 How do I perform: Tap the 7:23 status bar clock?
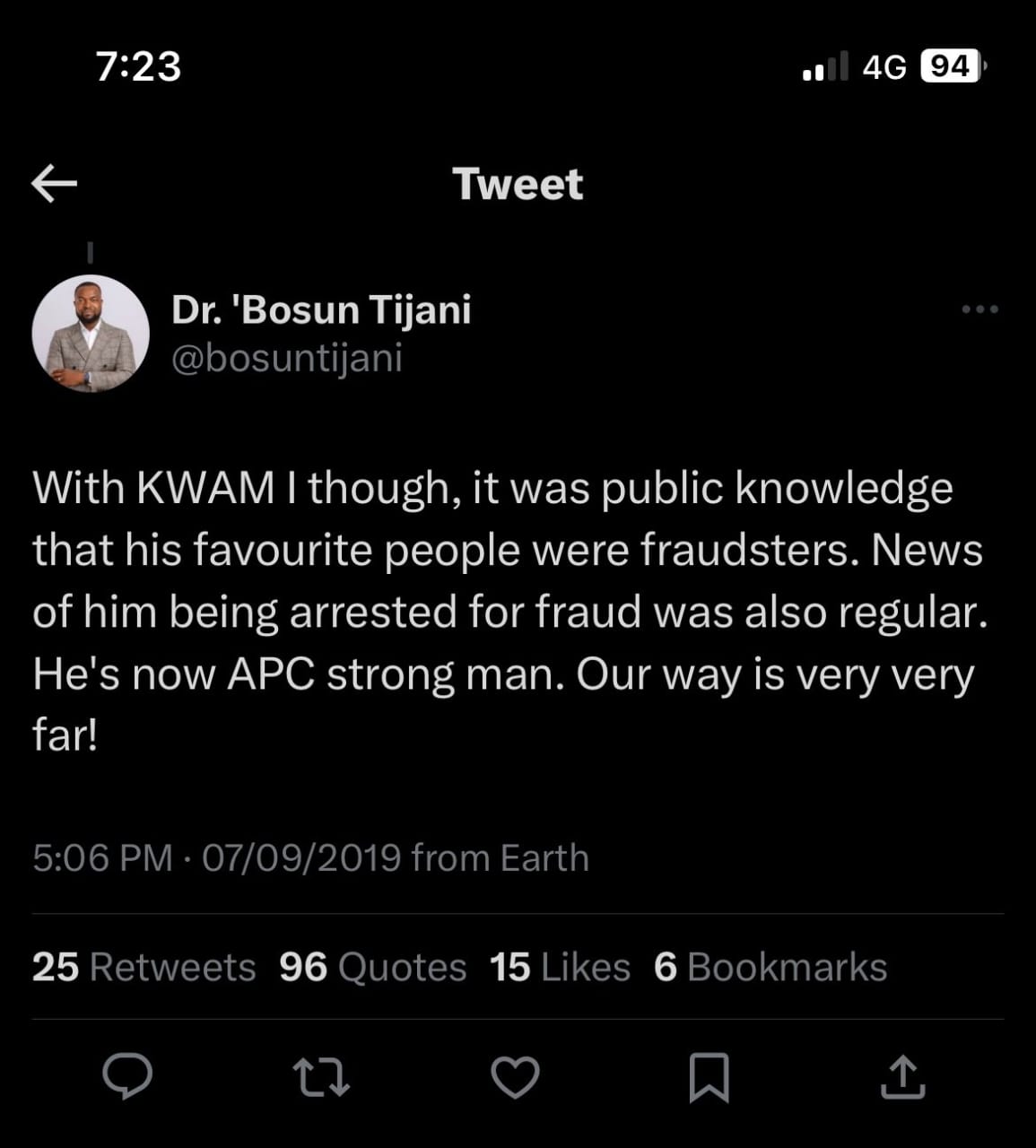tap(138, 66)
